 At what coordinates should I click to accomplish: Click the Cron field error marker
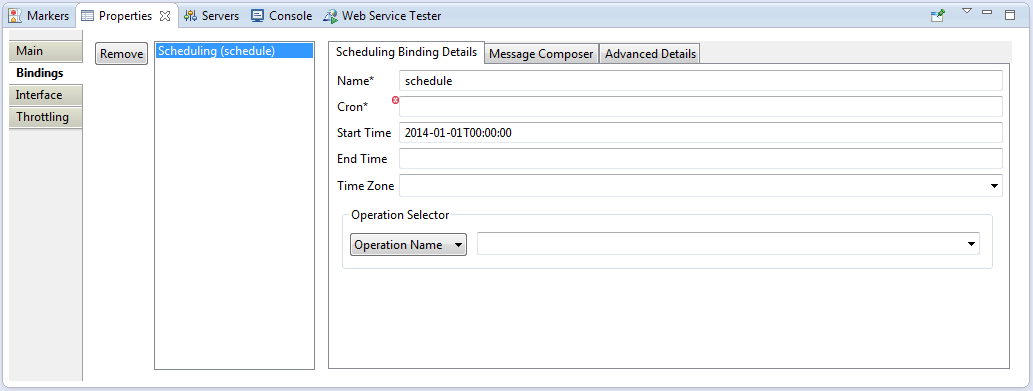pyautogui.click(x=395, y=100)
